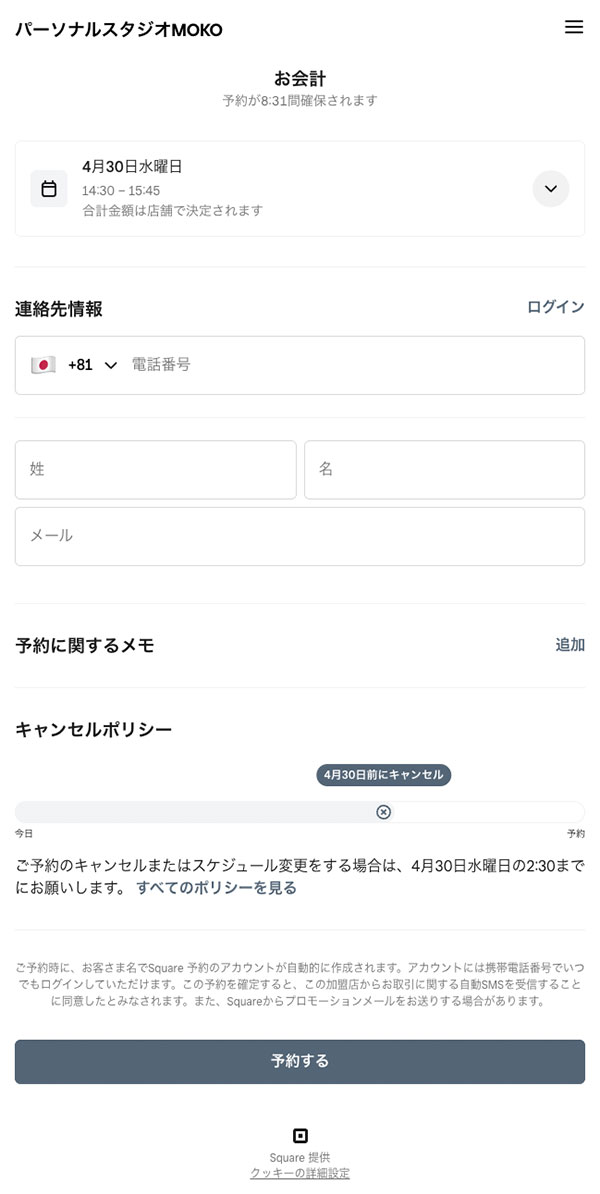
Task: Open クッキーの詳細設定 link
Action: (x=300, y=1173)
